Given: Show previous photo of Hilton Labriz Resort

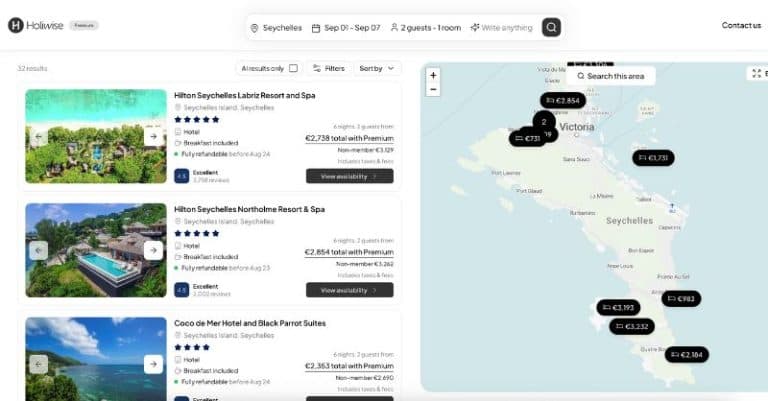Looking at the screenshot, I should [x=39, y=137].
